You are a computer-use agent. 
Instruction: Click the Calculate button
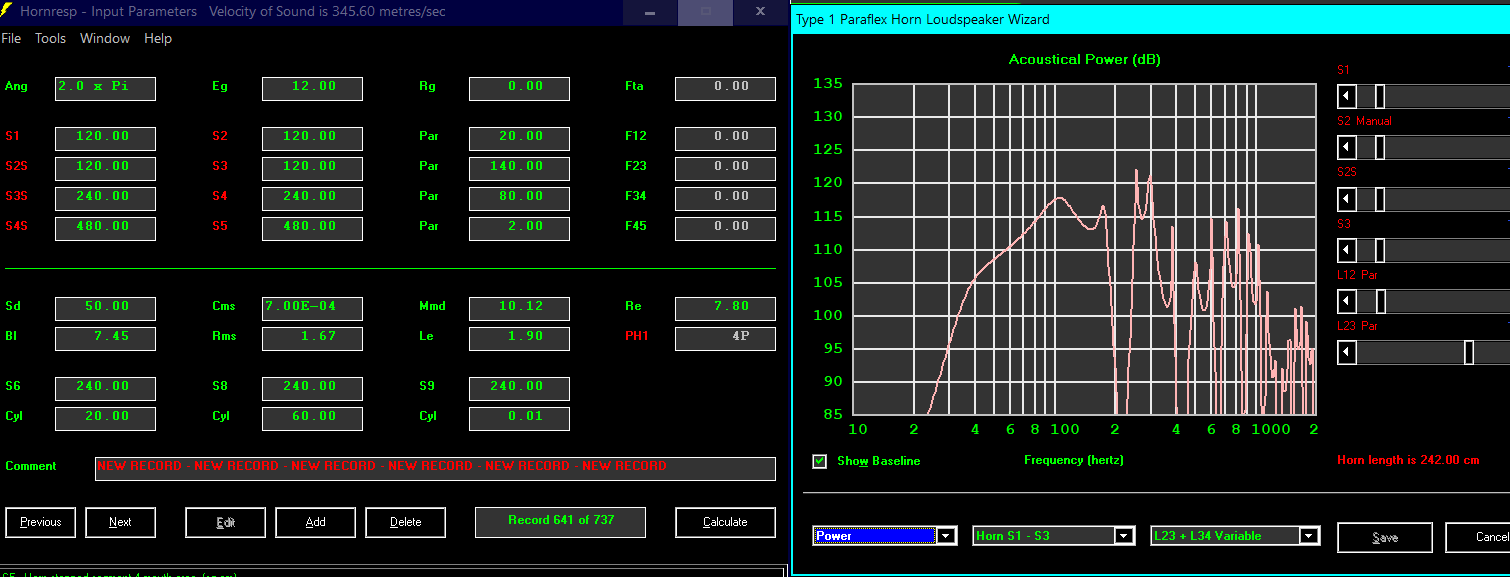[x=725, y=522]
